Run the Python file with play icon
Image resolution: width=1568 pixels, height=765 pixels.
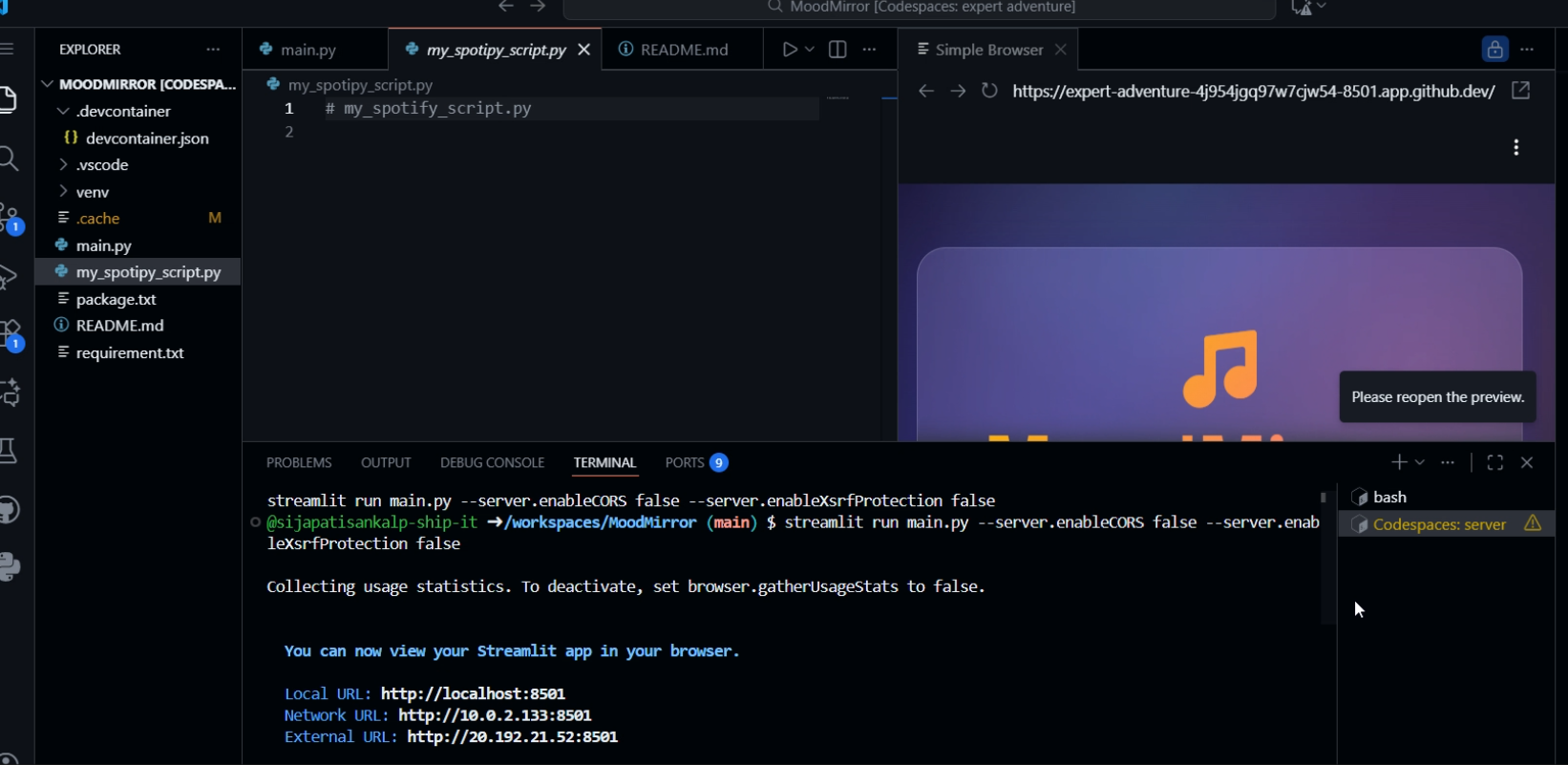click(x=790, y=50)
